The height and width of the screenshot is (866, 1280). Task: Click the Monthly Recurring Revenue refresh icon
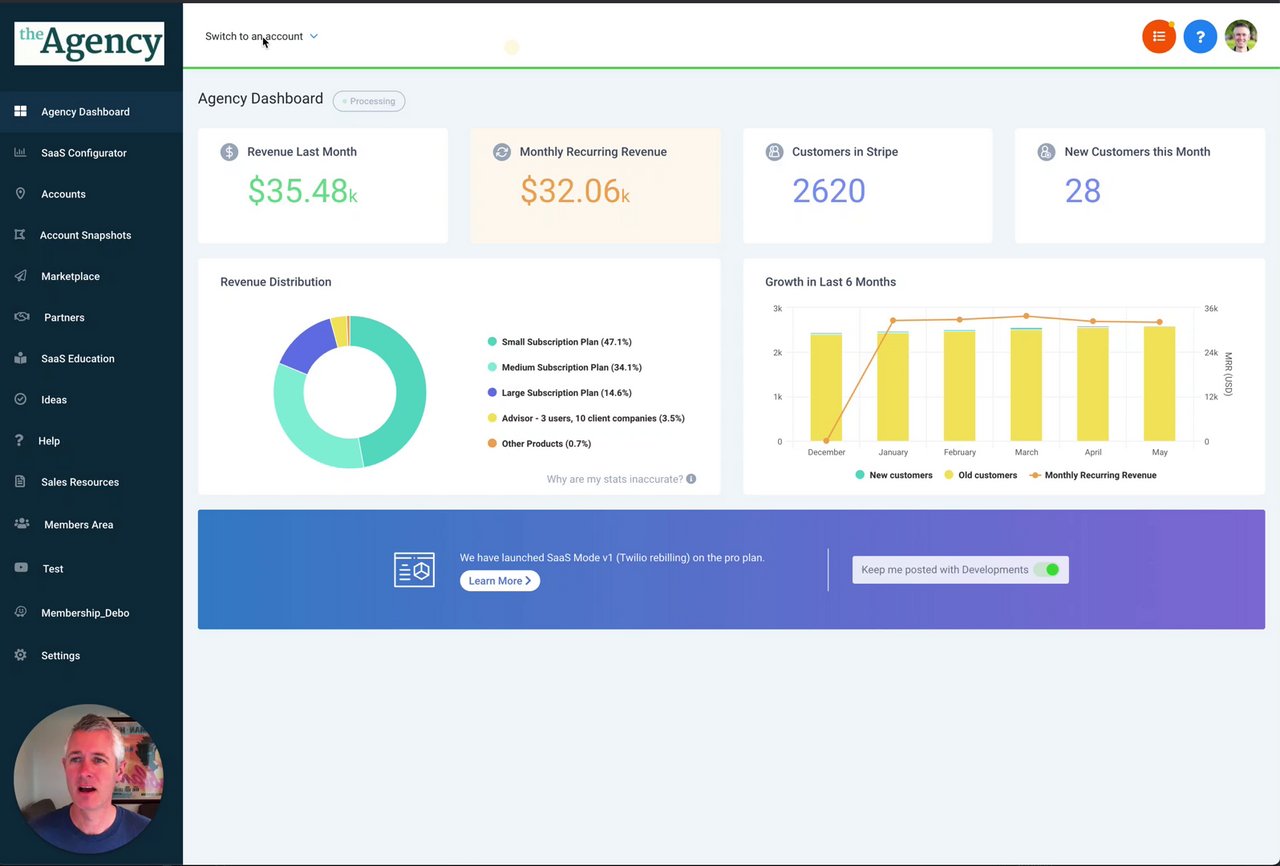pyautogui.click(x=502, y=152)
